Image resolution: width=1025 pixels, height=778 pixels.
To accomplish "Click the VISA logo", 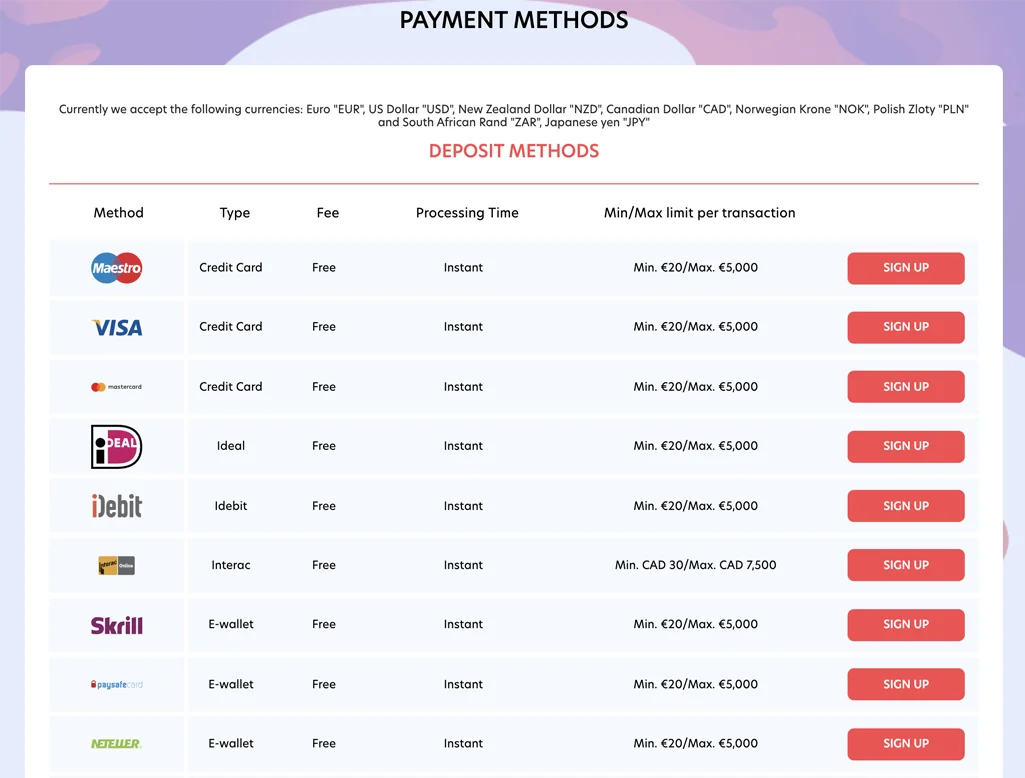I will click(x=117, y=328).
